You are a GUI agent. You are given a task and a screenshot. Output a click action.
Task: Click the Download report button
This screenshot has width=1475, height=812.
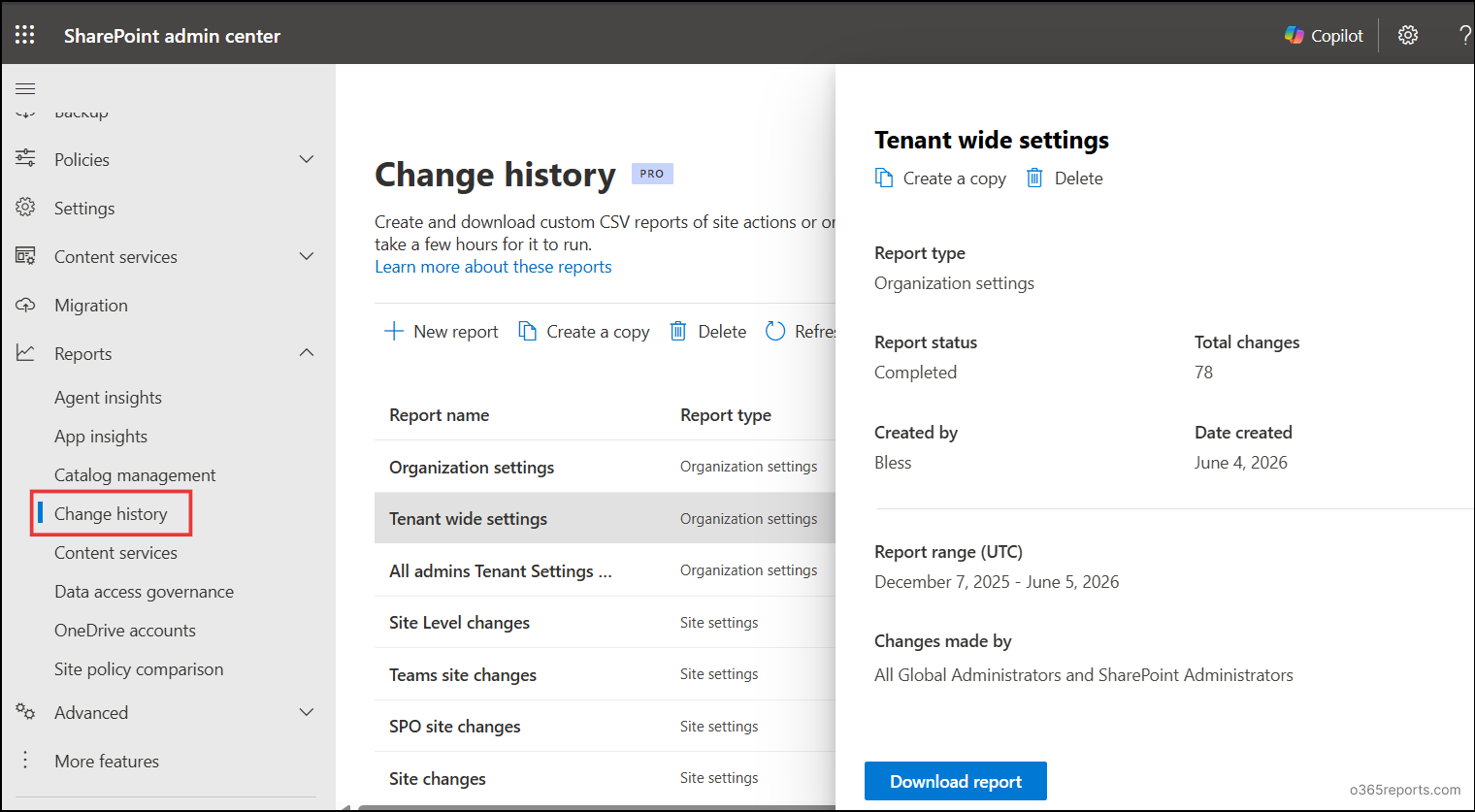click(x=955, y=781)
